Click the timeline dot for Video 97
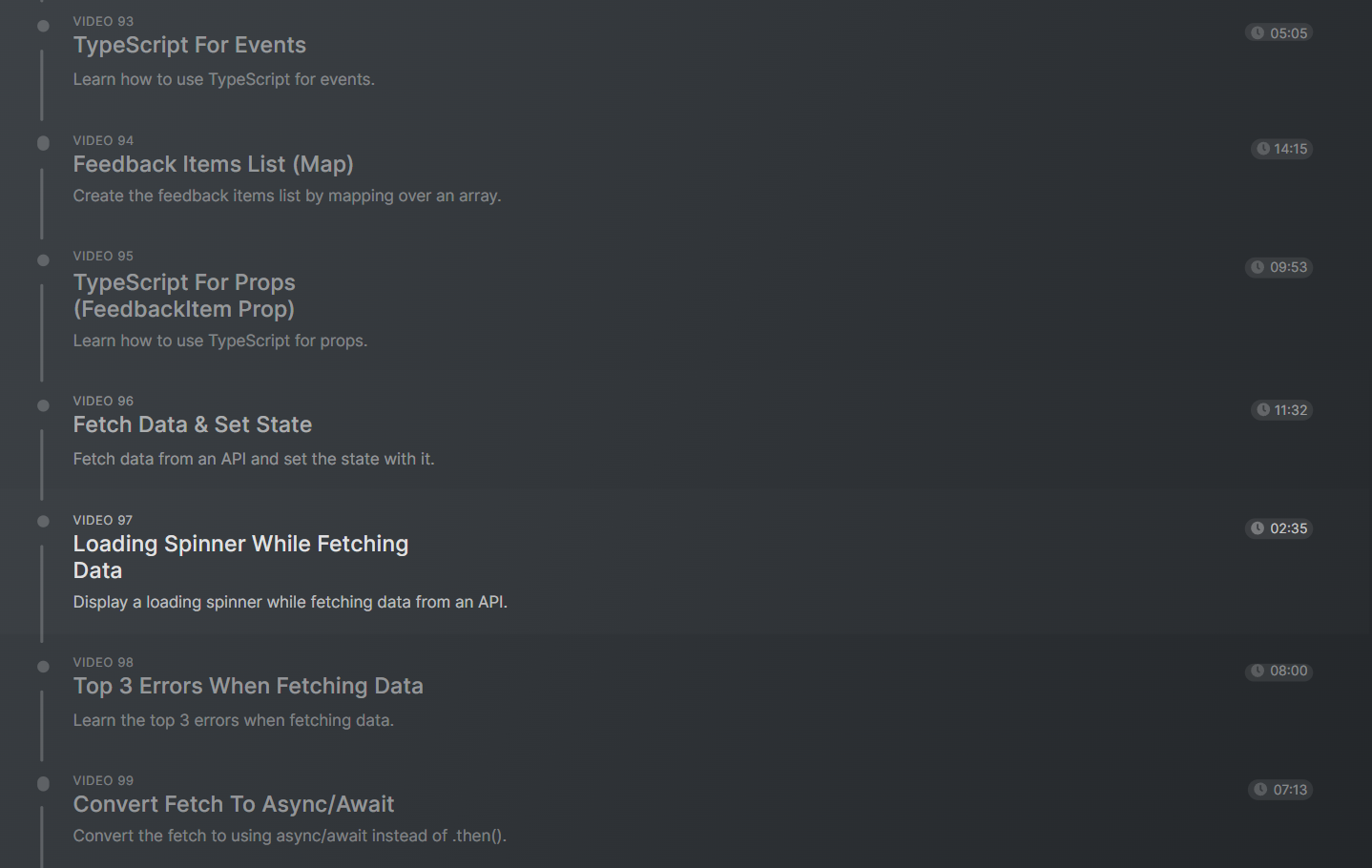This screenshot has height=868, width=1372. pos(43,522)
